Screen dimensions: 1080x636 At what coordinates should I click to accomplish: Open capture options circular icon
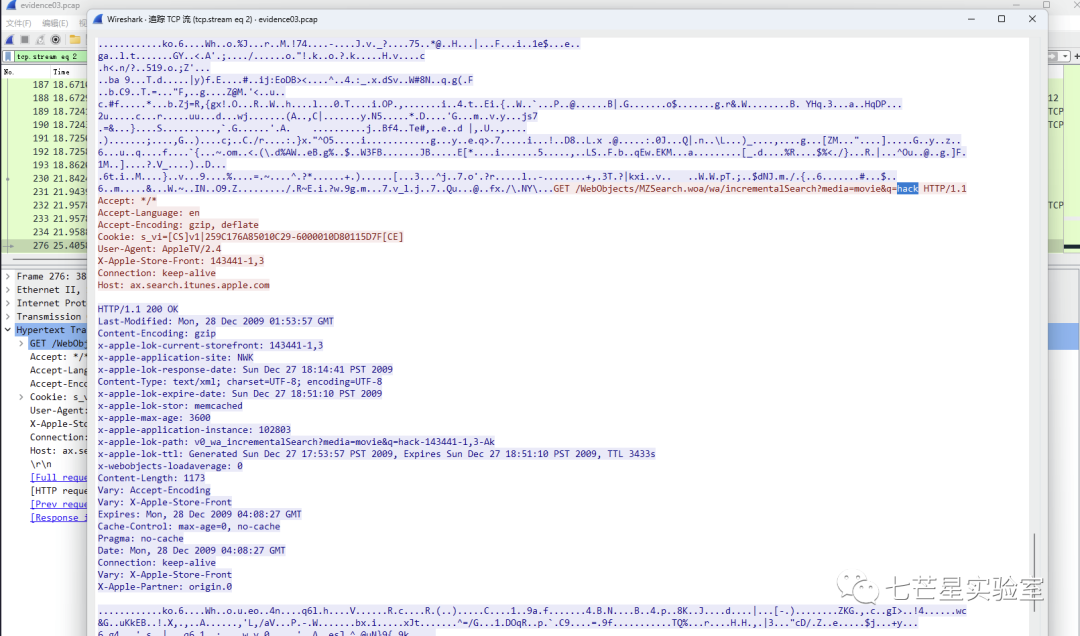pos(56,40)
